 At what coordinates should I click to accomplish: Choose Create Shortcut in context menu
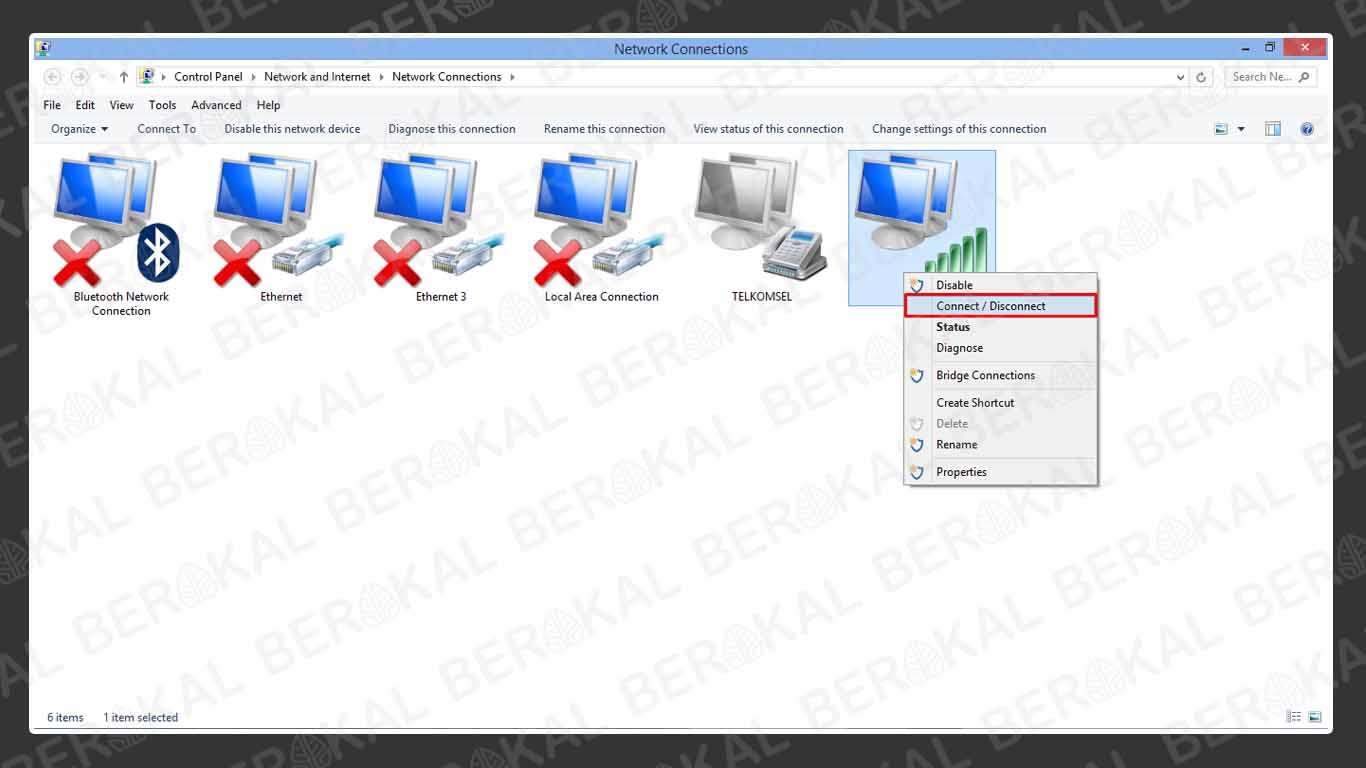1000,402
